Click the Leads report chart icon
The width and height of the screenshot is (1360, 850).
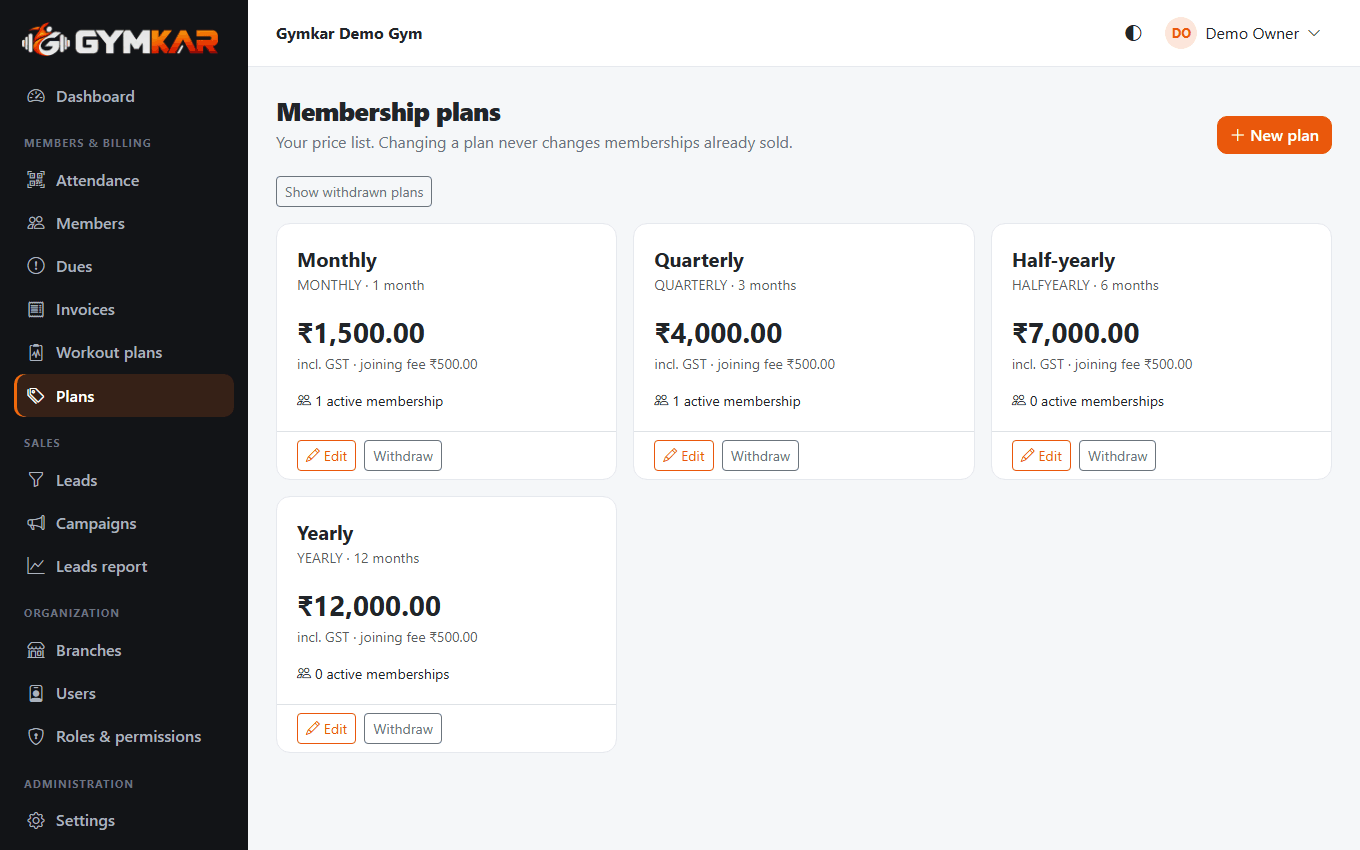pos(36,566)
